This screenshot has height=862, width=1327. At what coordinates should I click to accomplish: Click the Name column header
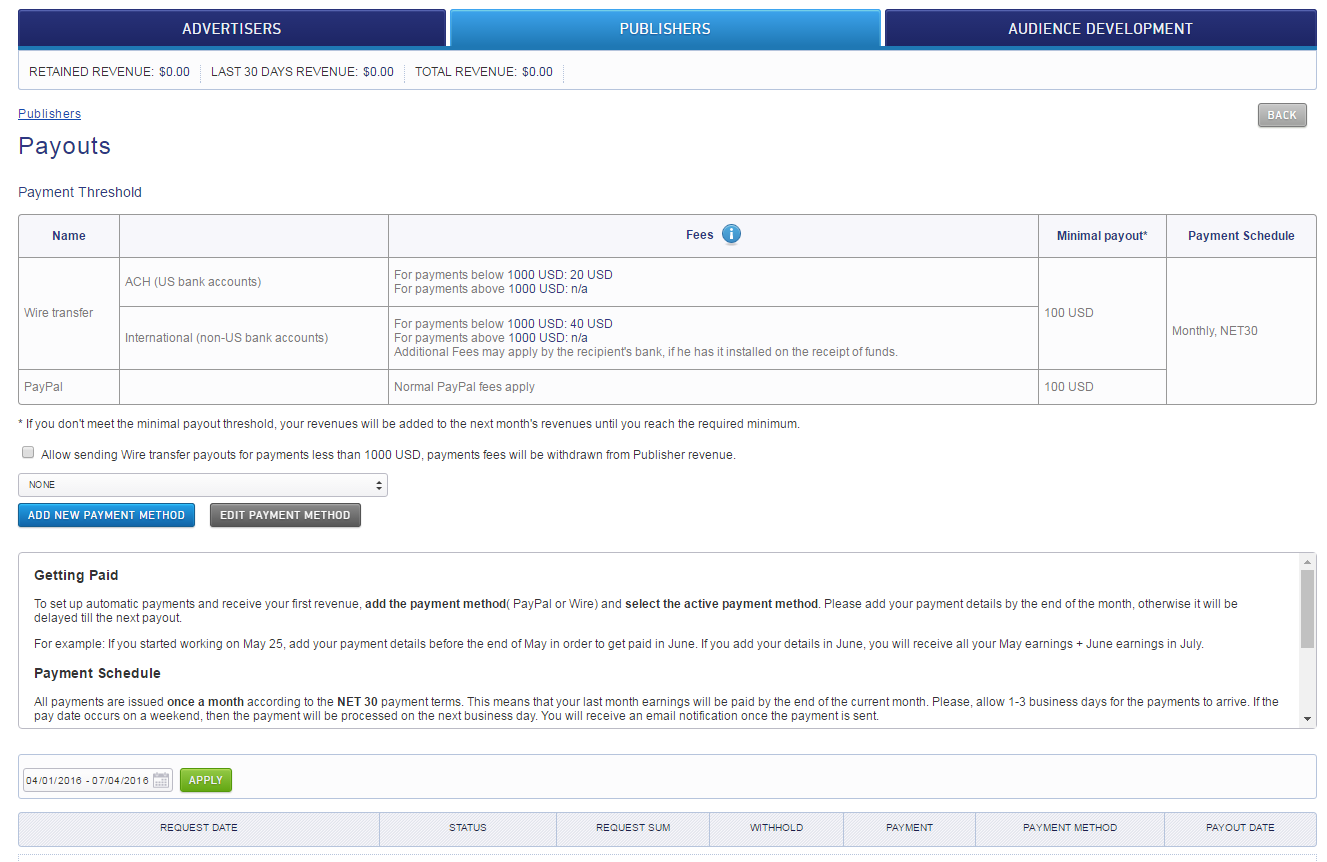(x=69, y=236)
